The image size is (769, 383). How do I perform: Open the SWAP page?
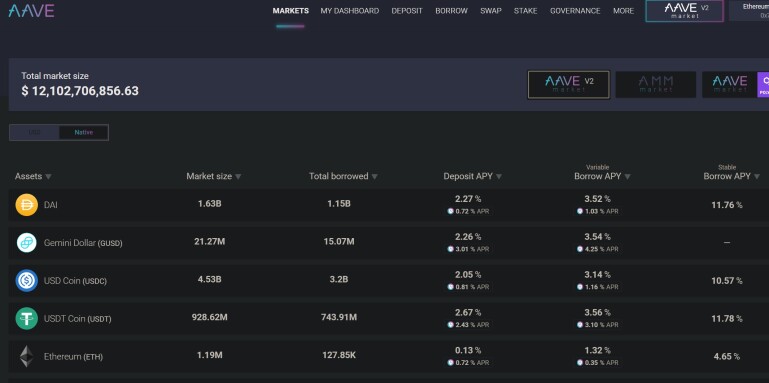tap(490, 11)
